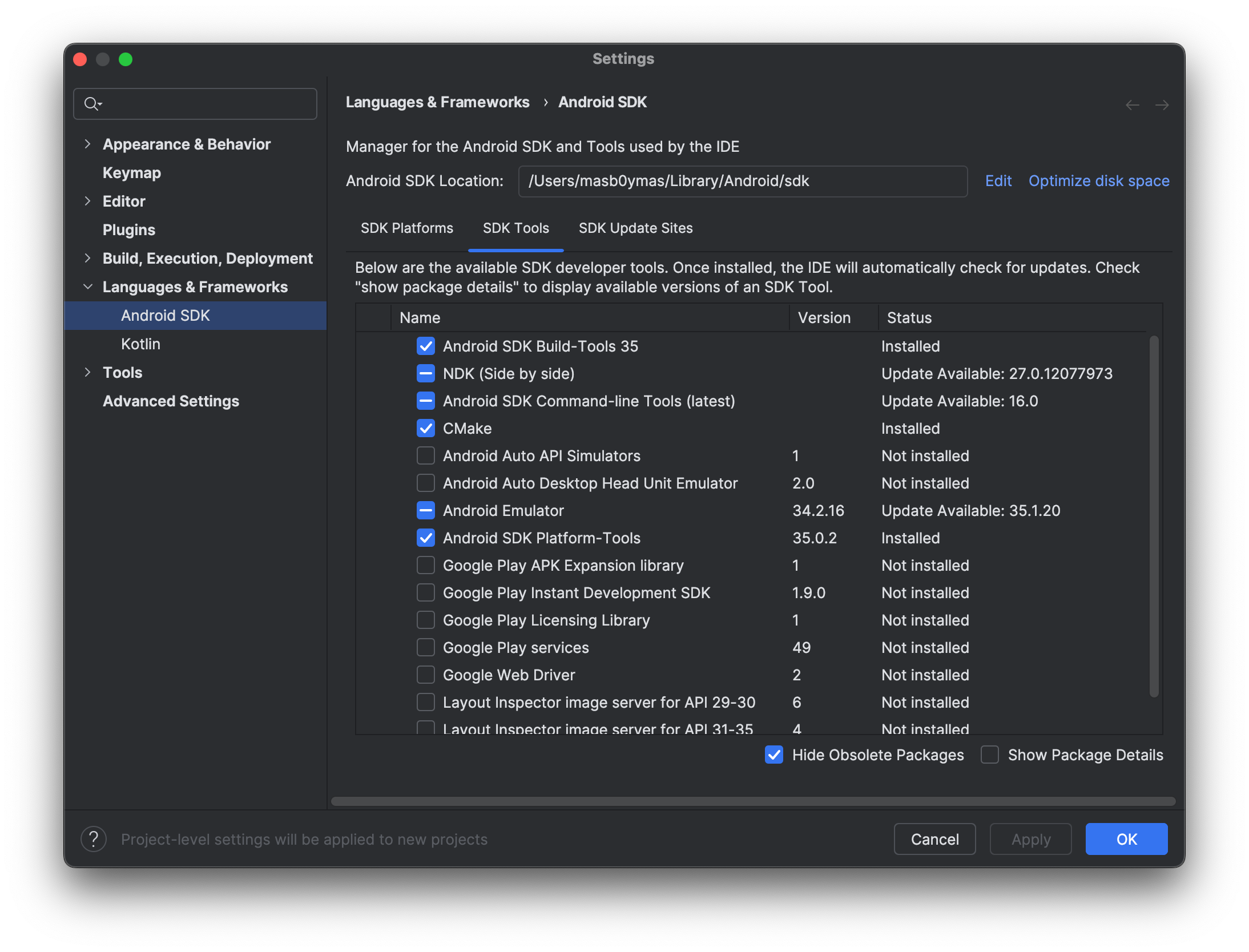Click the OK button
The width and height of the screenshot is (1249, 952).
tap(1126, 839)
